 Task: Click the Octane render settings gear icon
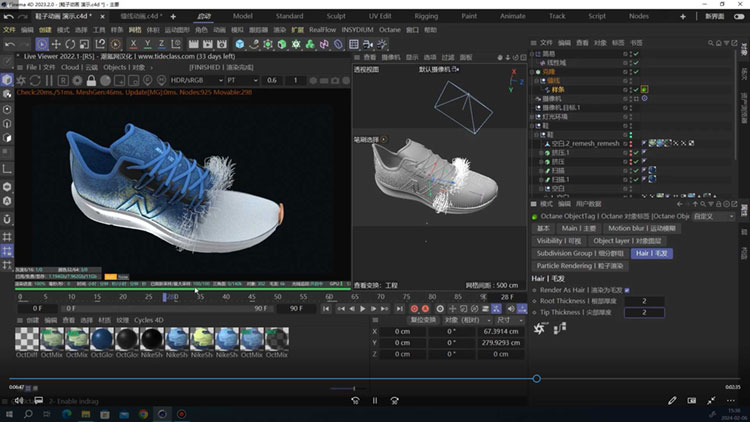(x=78, y=80)
